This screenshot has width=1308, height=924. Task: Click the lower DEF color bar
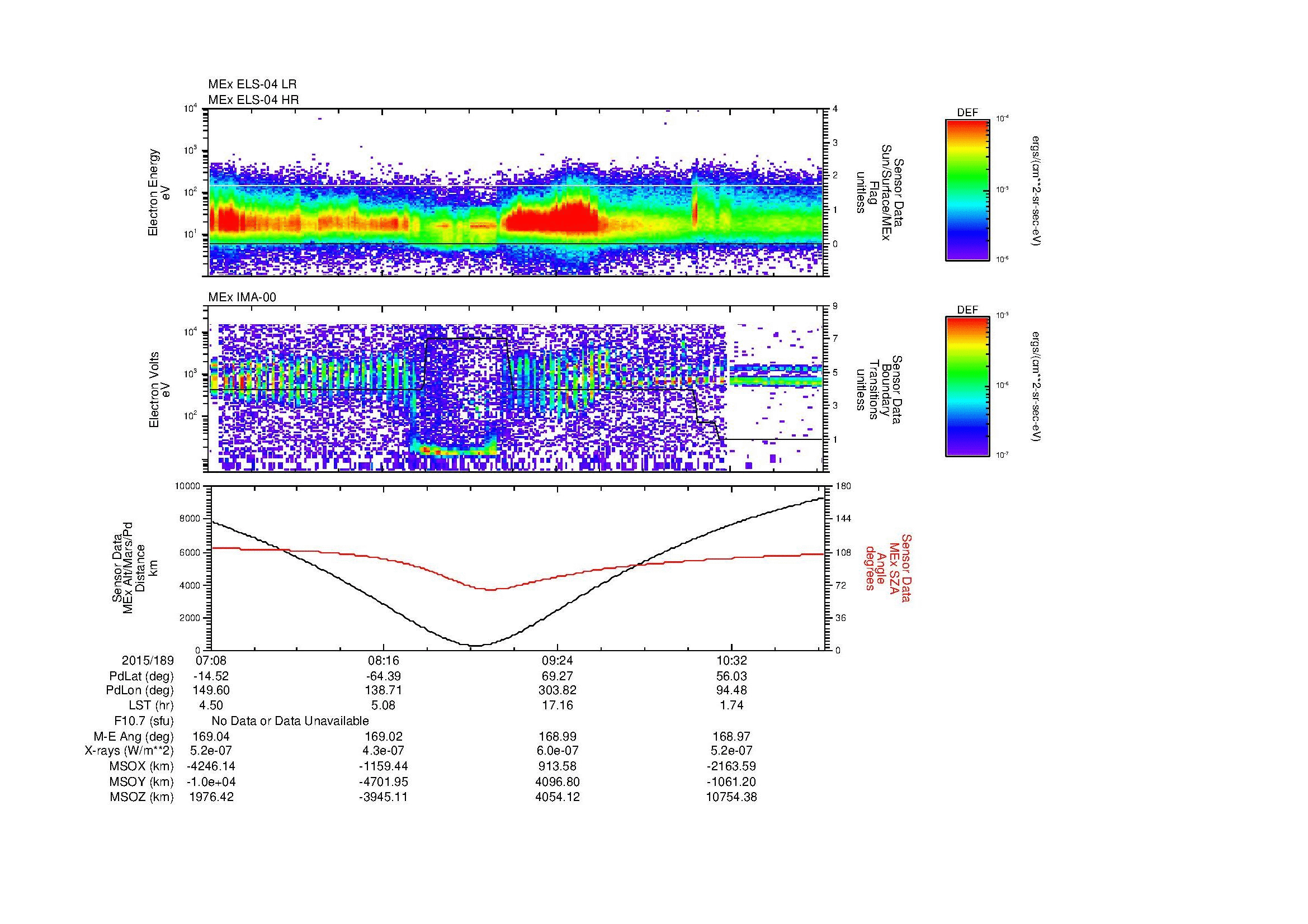point(967,387)
